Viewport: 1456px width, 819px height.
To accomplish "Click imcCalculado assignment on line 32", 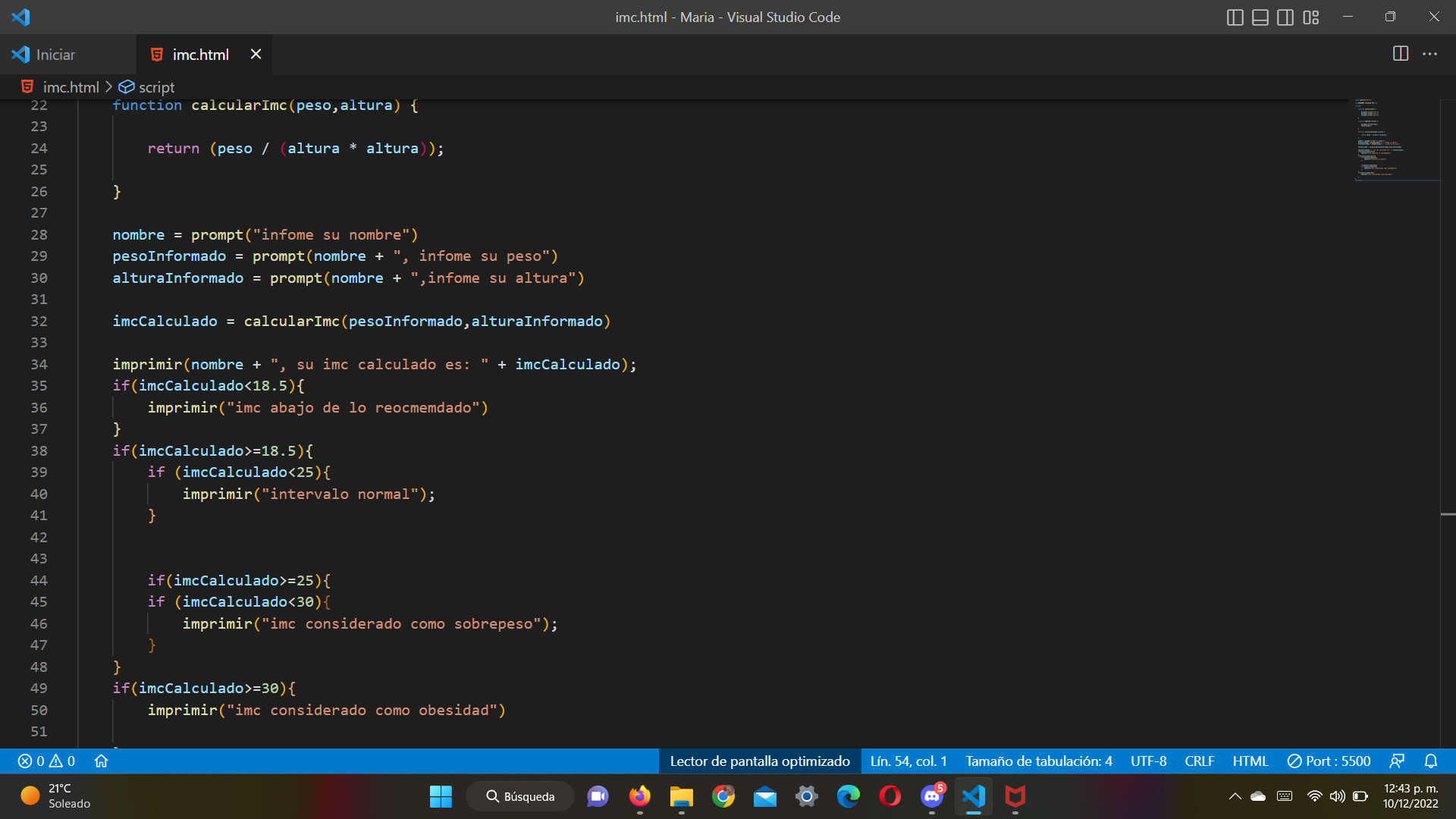I will pos(165,322).
